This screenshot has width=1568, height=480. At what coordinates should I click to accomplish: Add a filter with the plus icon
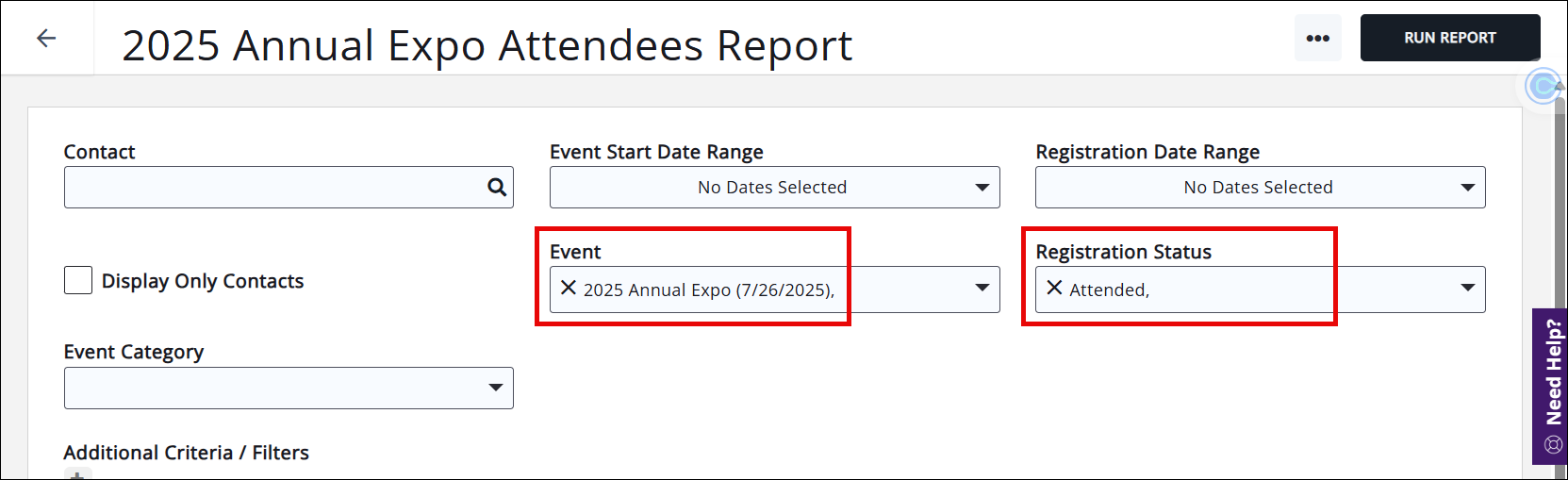pos(77,475)
